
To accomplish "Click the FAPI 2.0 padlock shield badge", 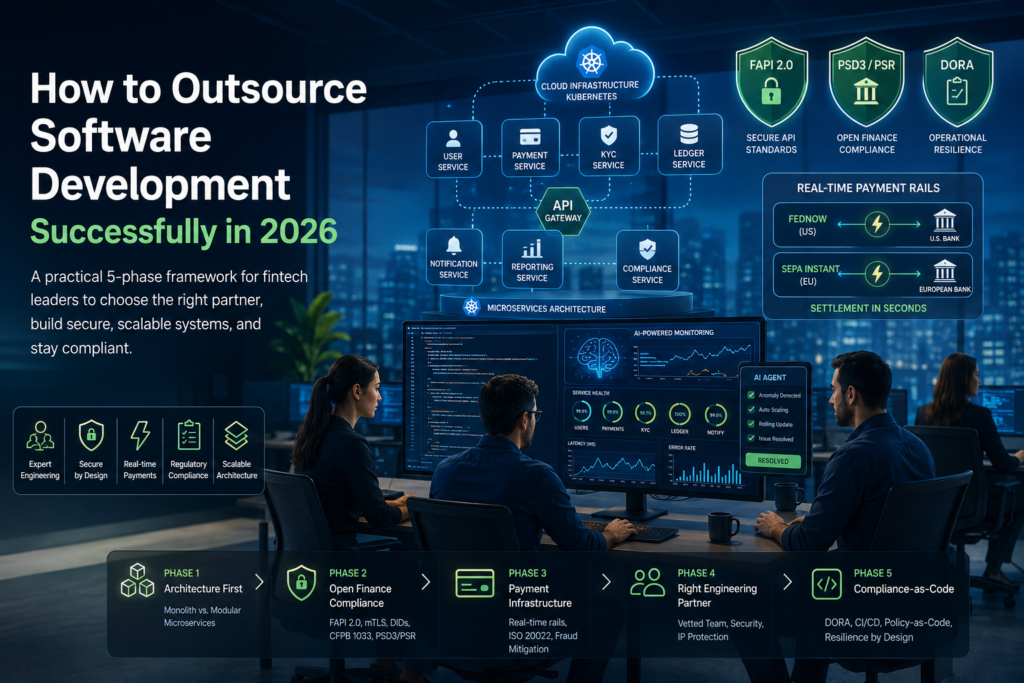I will (x=771, y=81).
